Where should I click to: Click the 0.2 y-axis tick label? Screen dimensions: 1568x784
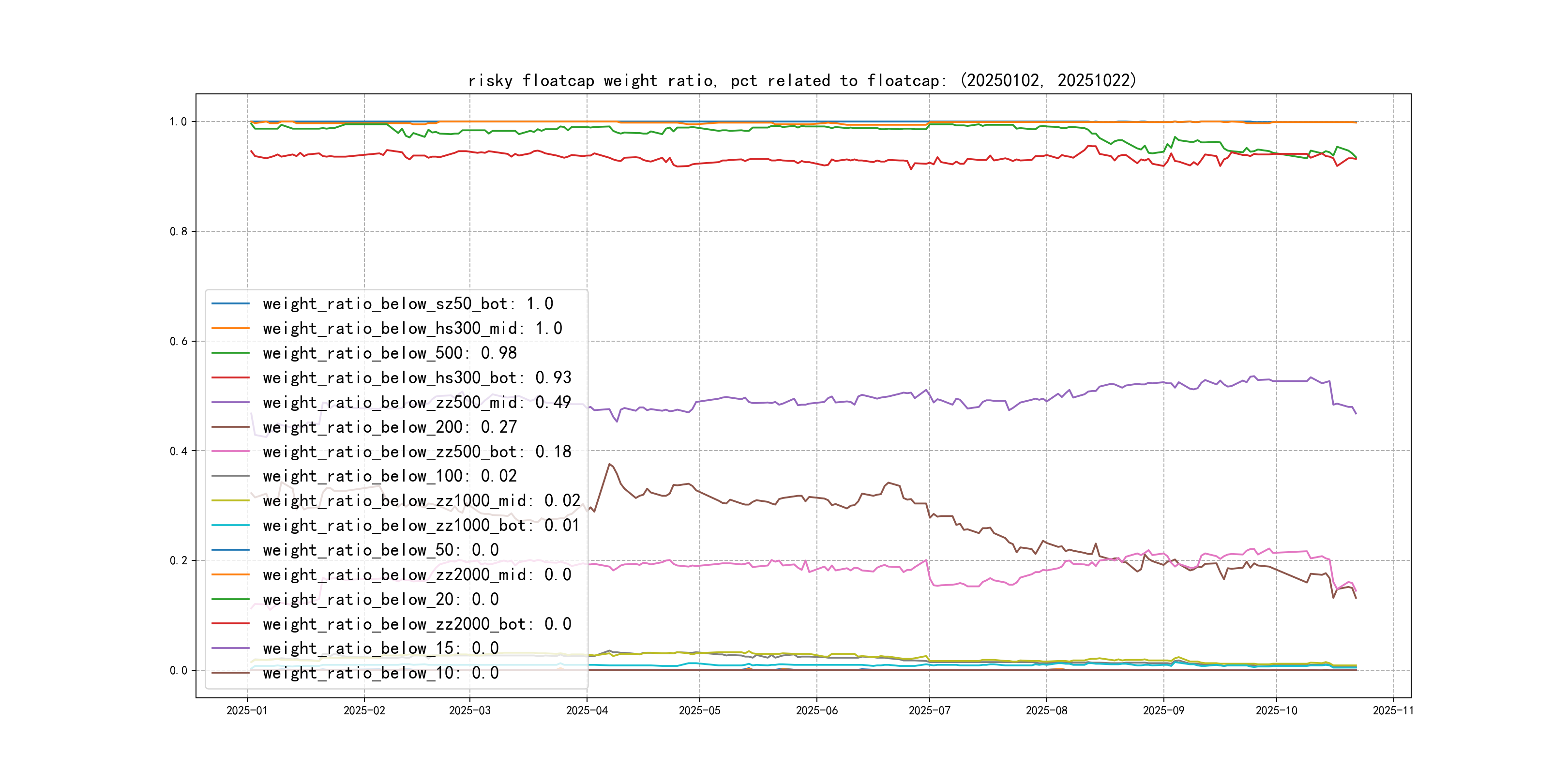coord(179,560)
